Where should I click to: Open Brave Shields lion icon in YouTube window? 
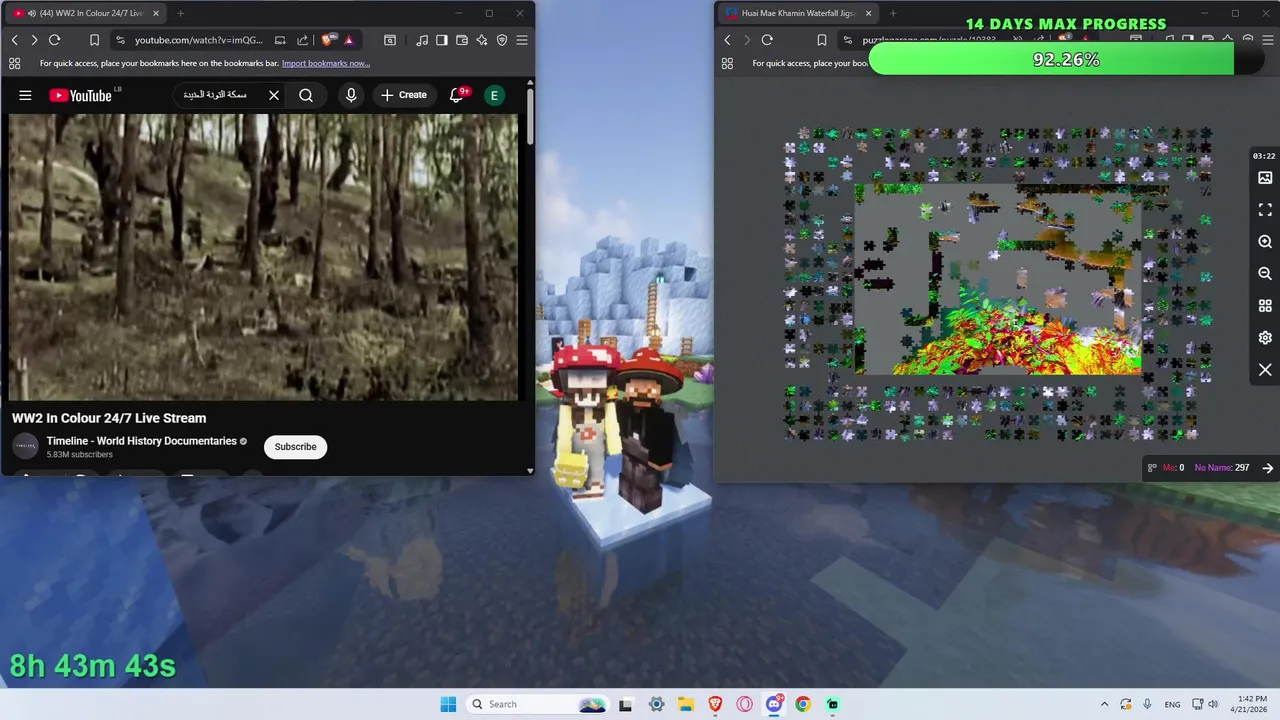pos(328,40)
